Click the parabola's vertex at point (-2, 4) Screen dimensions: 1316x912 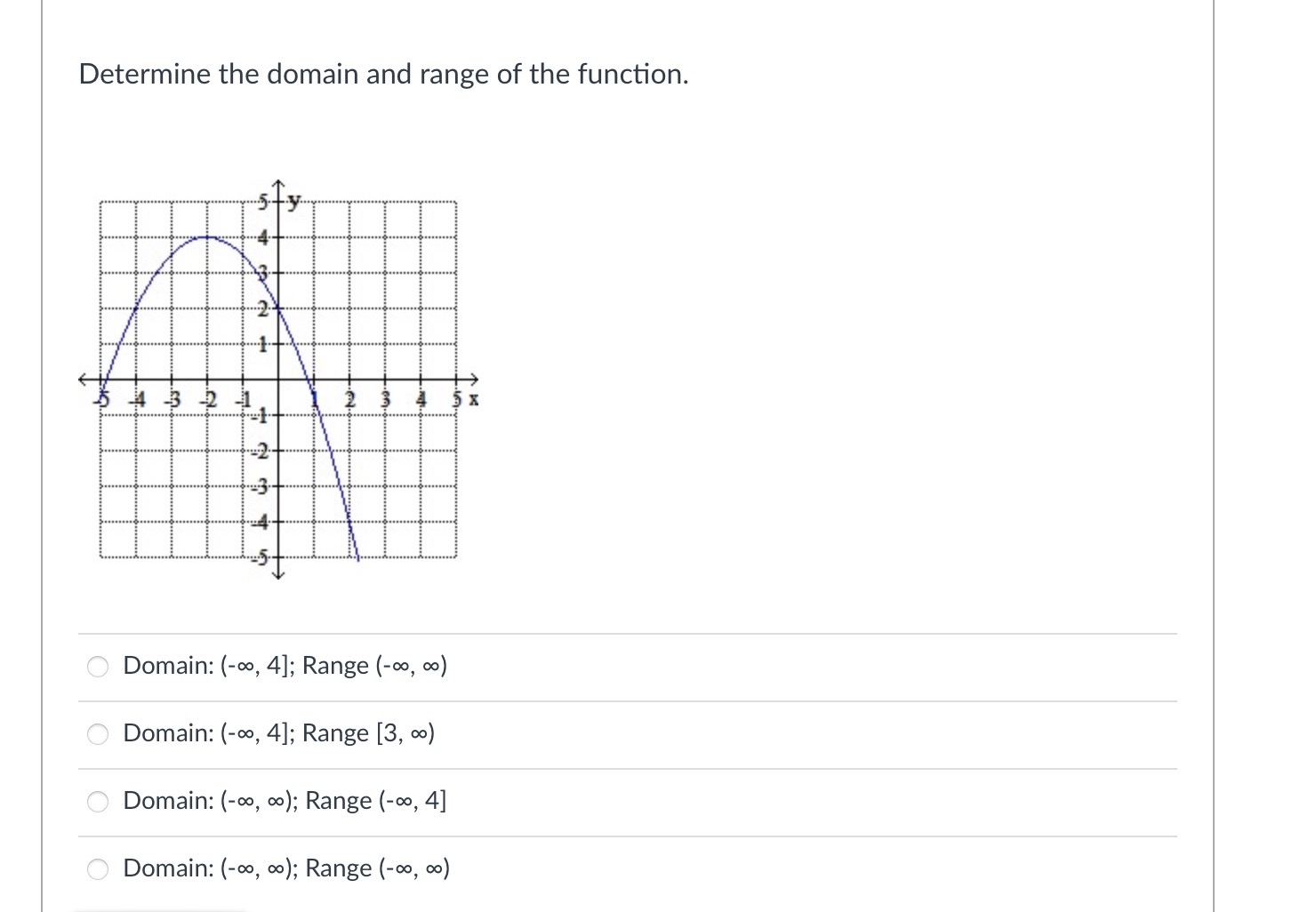[x=207, y=236]
